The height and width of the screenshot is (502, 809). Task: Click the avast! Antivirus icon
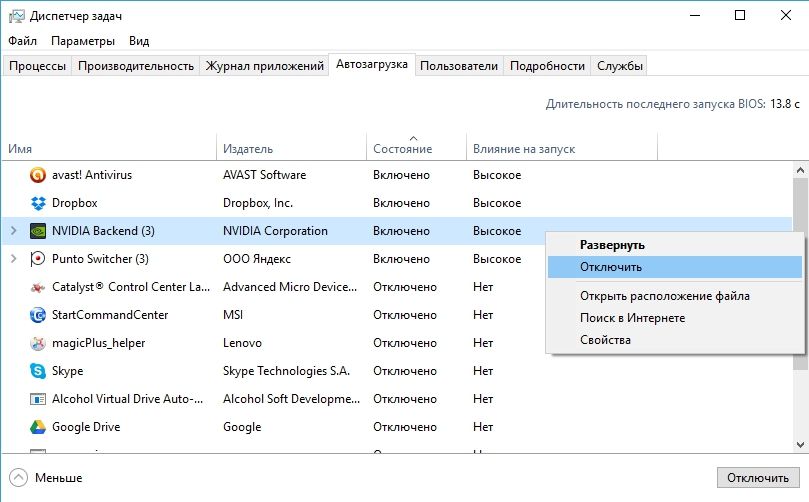point(38,175)
